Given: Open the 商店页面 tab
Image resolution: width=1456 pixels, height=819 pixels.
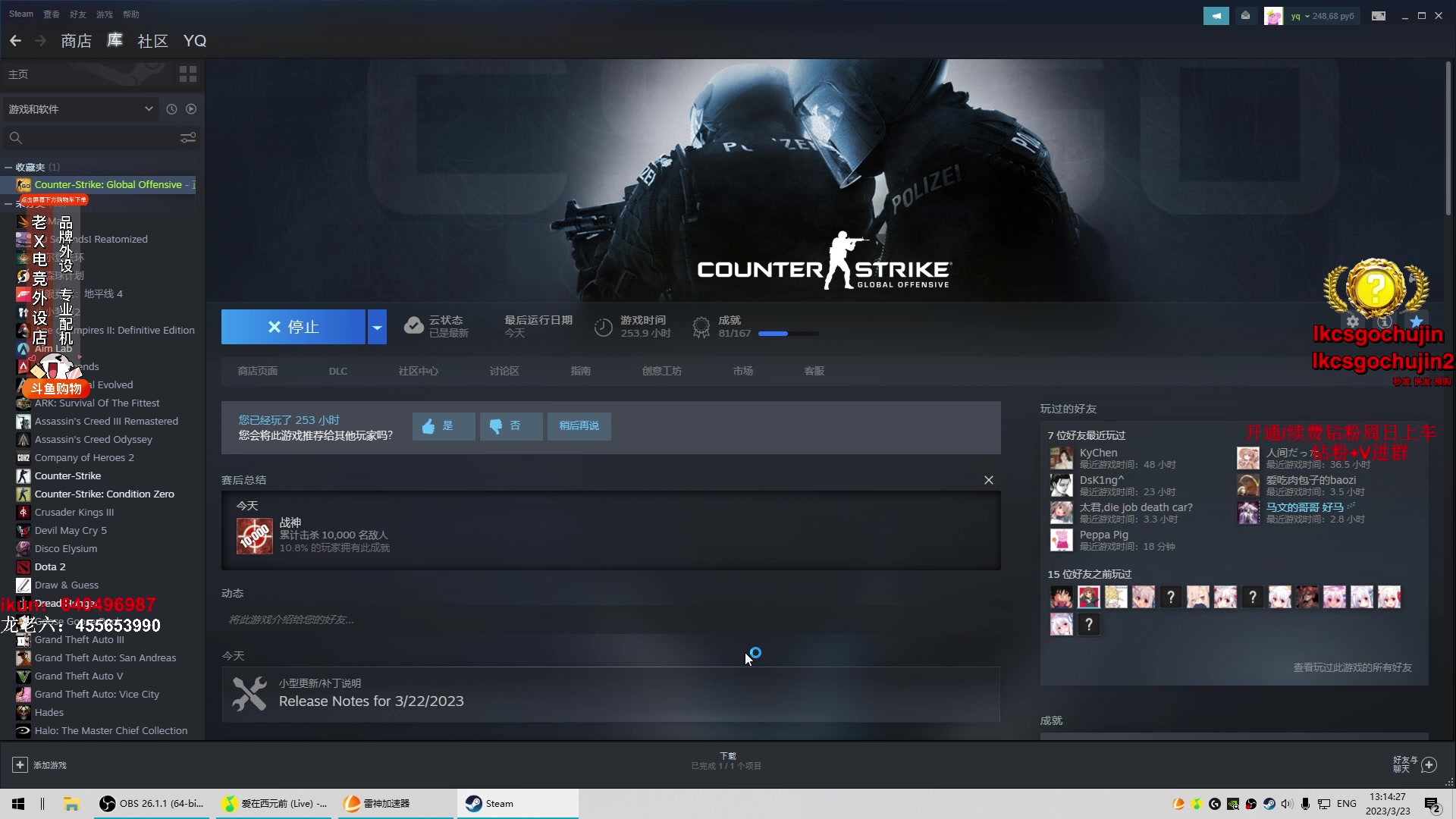Looking at the screenshot, I should pyautogui.click(x=258, y=371).
